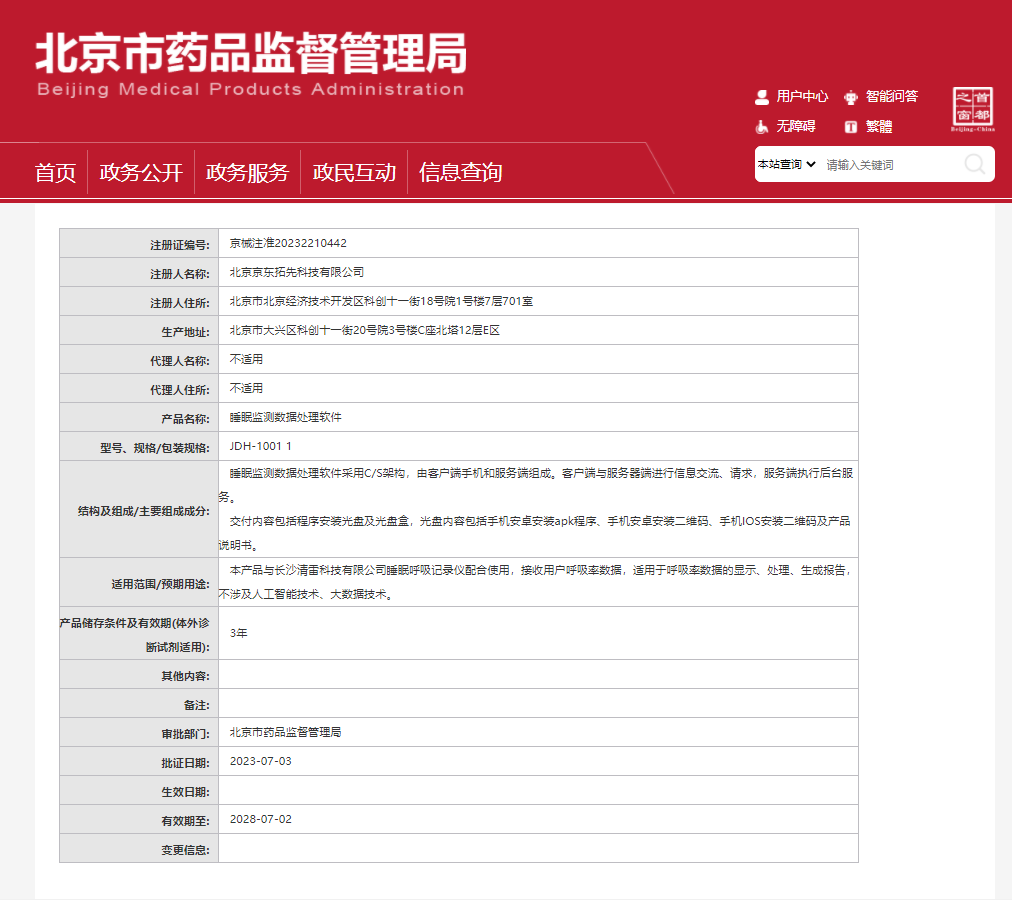Click the product name 睡眠监测数据处理软件 cell
This screenshot has width=1012, height=900.
click(285, 417)
